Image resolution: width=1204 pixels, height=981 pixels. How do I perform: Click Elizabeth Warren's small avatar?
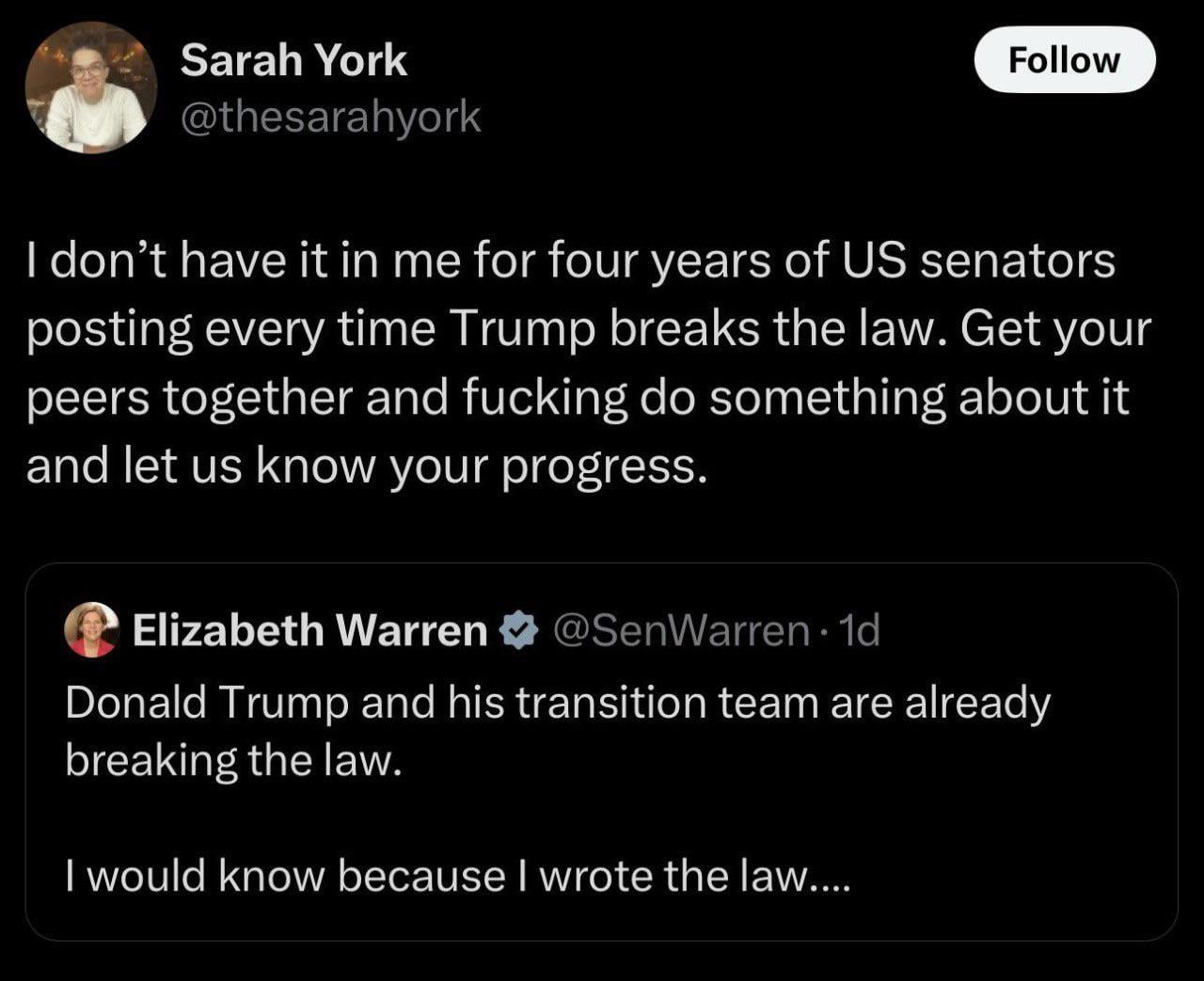click(91, 629)
